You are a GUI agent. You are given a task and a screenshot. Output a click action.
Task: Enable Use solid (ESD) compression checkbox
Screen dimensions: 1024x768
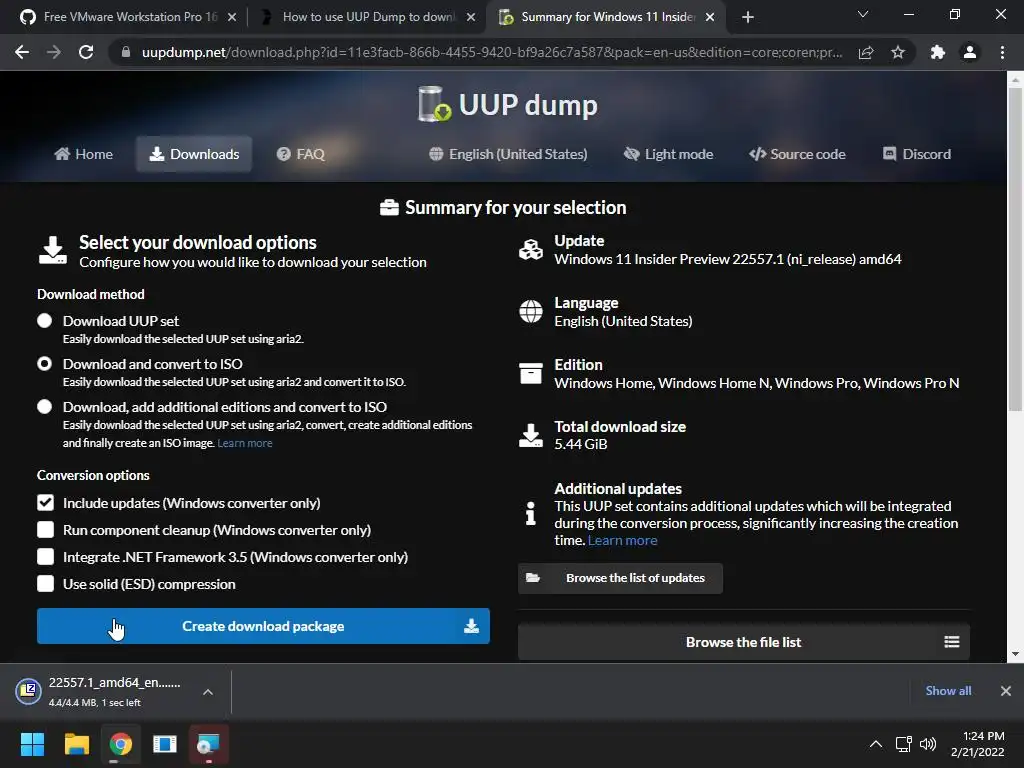(x=45, y=584)
